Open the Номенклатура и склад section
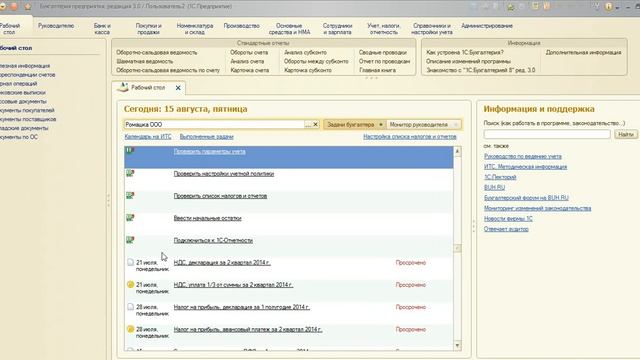This screenshot has height=360, width=640. click(195, 29)
